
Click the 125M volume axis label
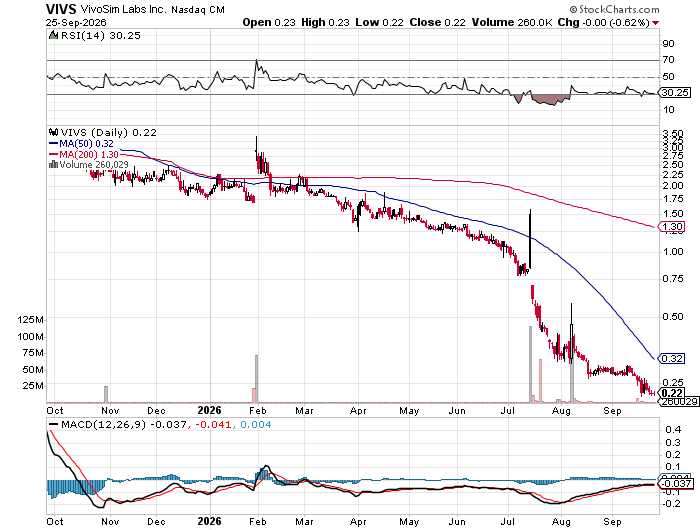click(31, 320)
